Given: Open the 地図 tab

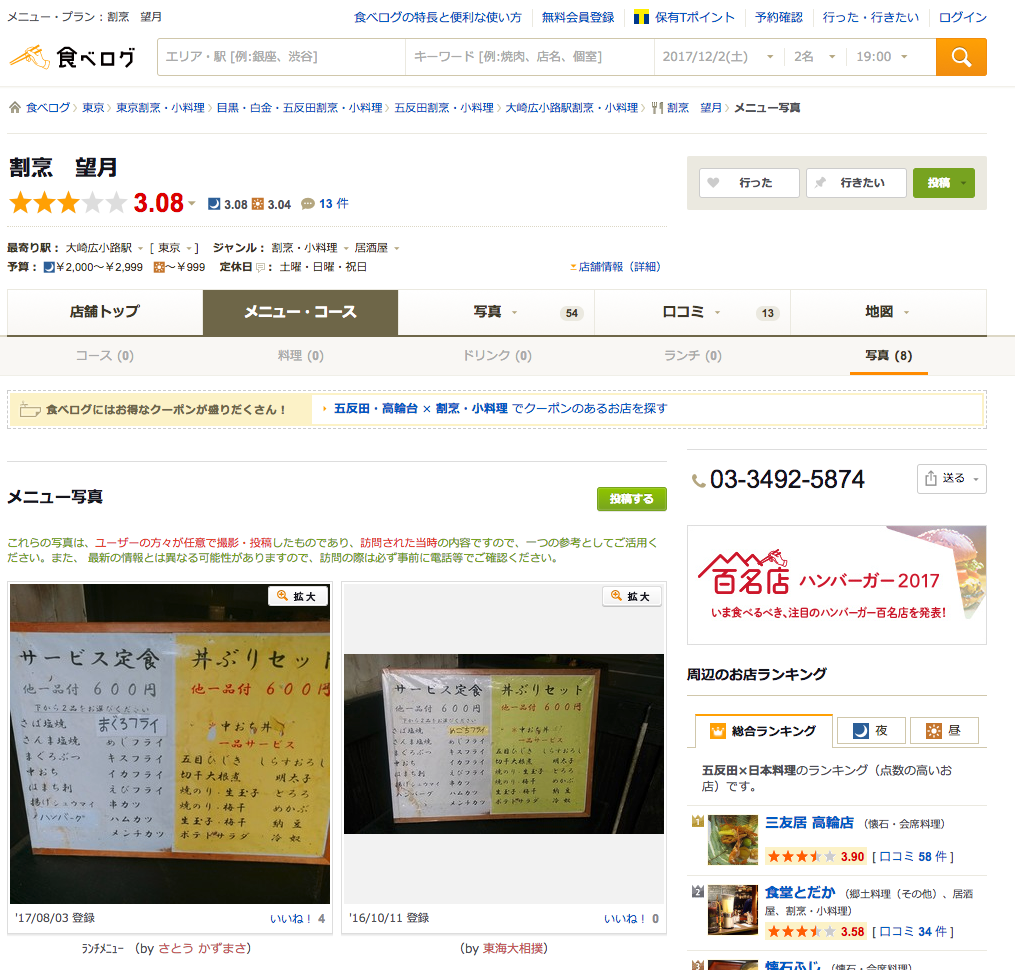Looking at the screenshot, I should [888, 312].
